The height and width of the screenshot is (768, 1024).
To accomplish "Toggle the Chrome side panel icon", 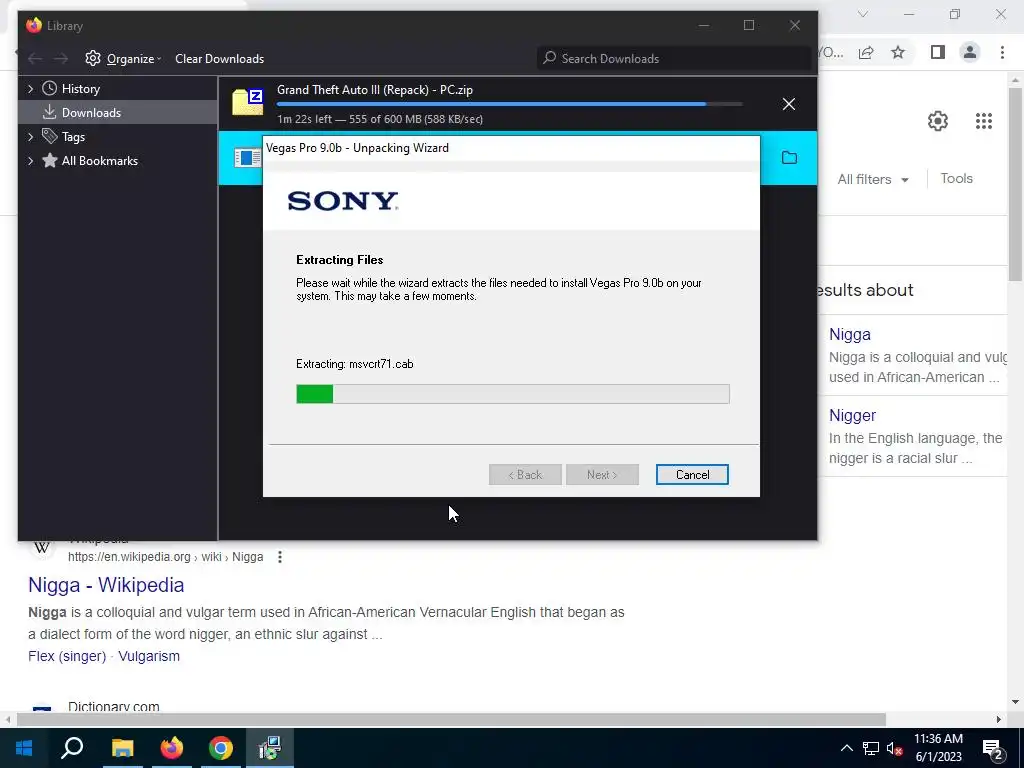I will pyautogui.click(x=938, y=52).
